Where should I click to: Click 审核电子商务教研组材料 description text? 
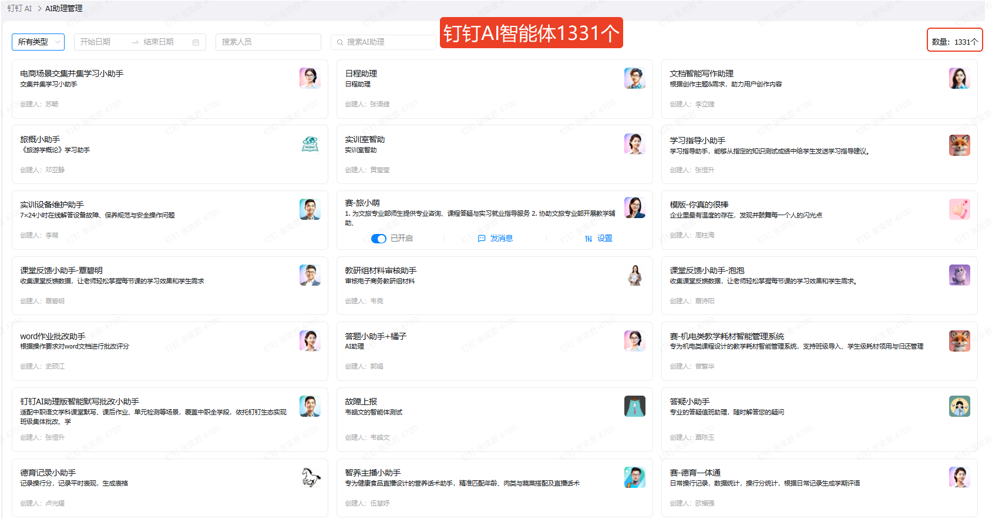point(380,281)
